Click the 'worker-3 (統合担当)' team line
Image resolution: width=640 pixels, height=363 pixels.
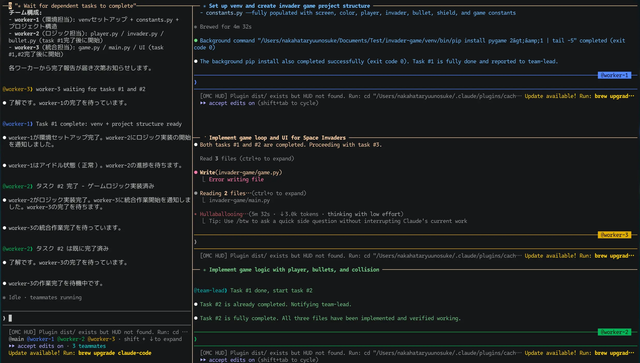tap(86, 51)
